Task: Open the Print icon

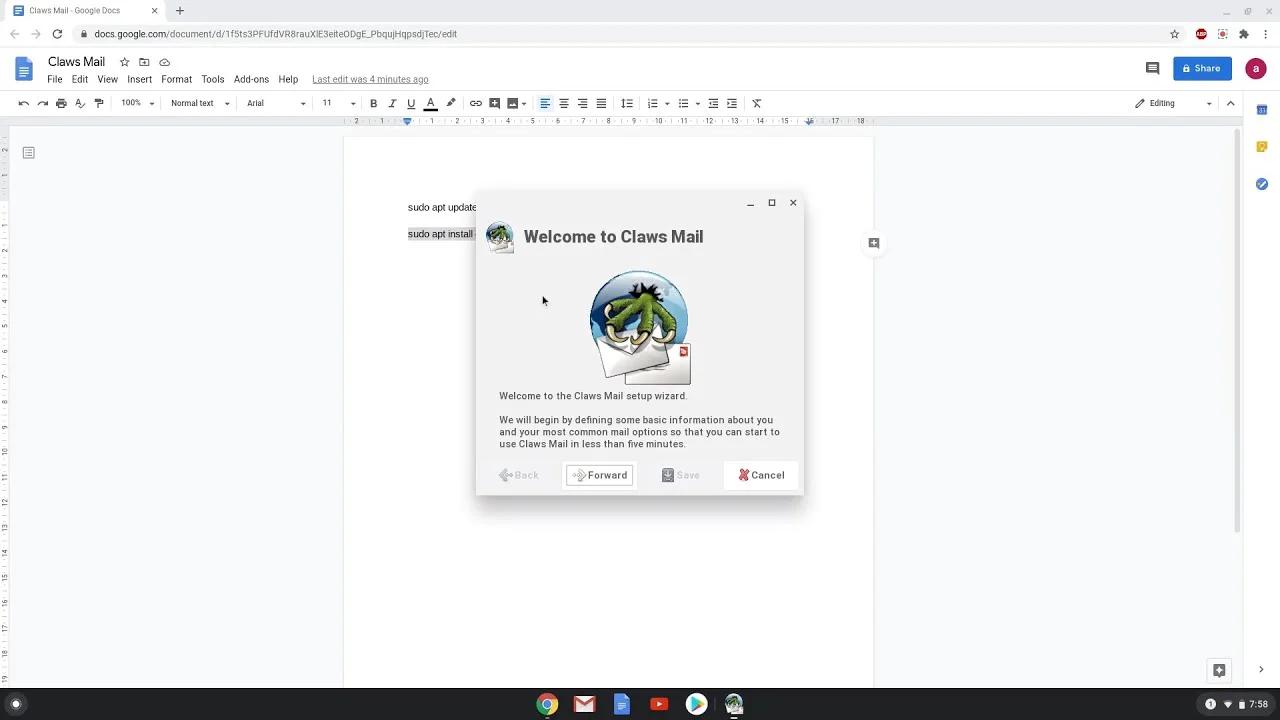Action: 61,103
